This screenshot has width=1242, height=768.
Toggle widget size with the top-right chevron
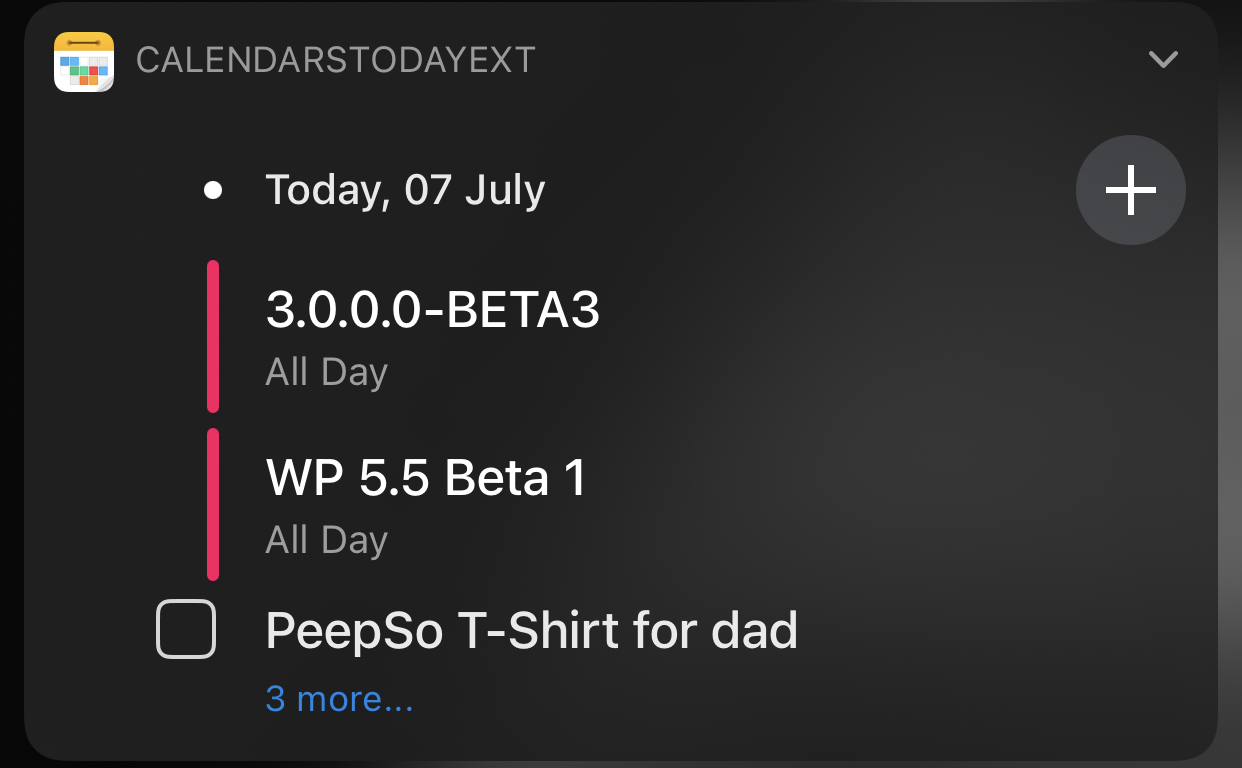tap(1163, 60)
